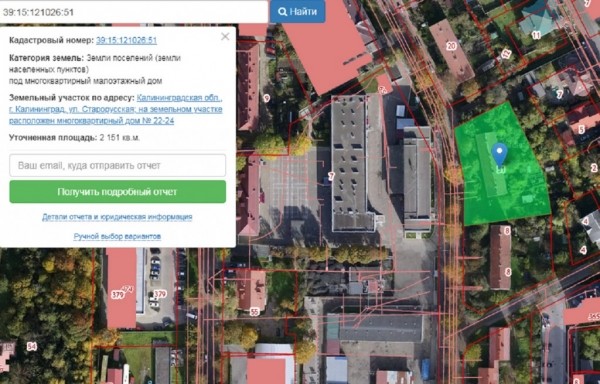
Task: Click Получить подробный отчет button
Action: coord(117,192)
